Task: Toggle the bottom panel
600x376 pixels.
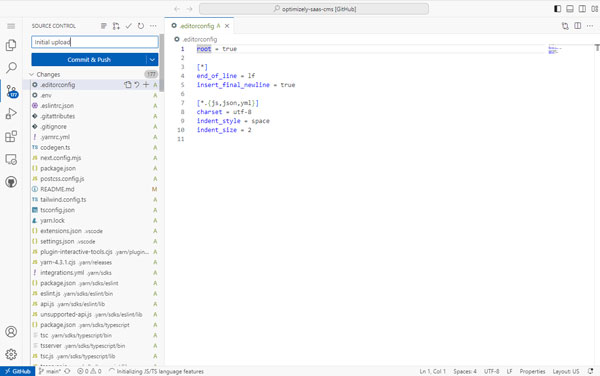Action: 570,9
